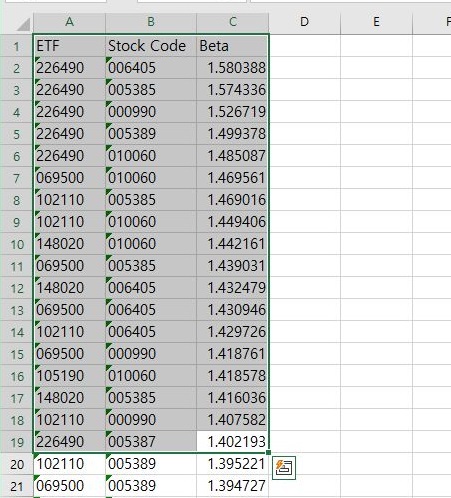
Task: Click stock code 005389 in row 5
Action: click(151, 134)
